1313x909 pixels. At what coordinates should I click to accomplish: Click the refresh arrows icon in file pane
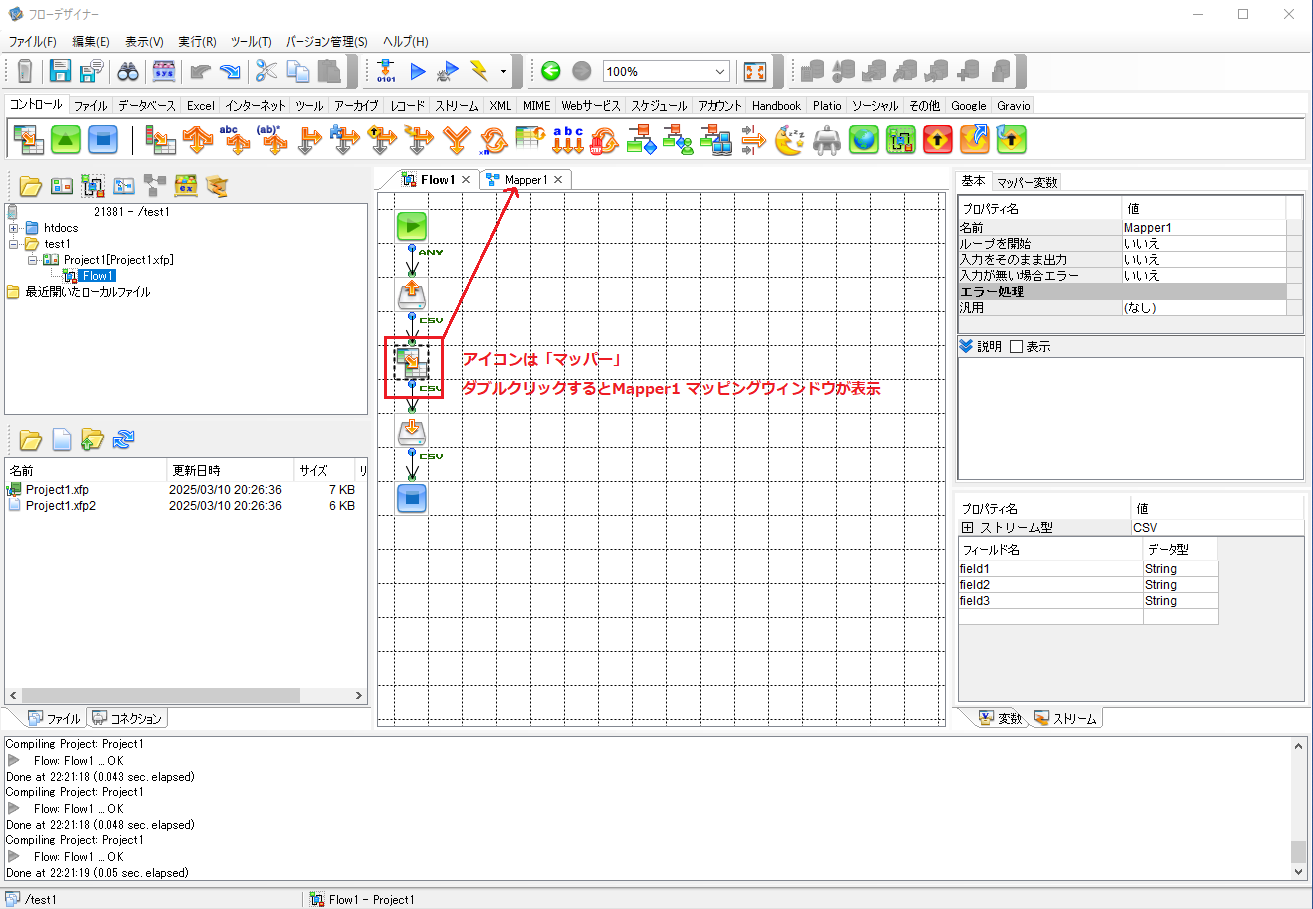(123, 438)
